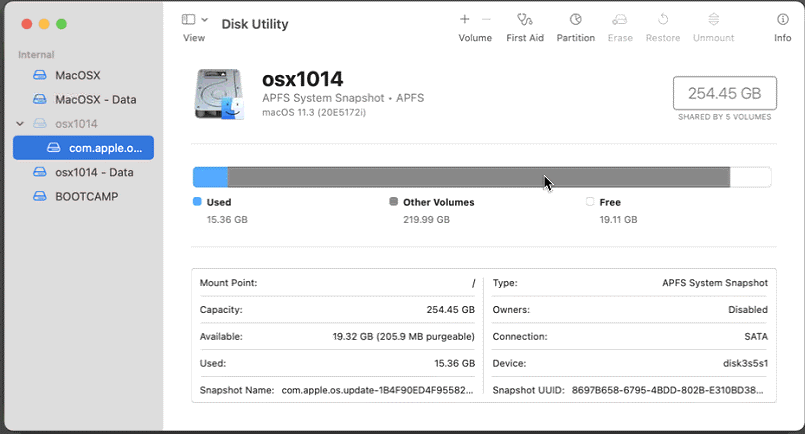Click the Internal sidebar section header

click(x=36, y=55)
